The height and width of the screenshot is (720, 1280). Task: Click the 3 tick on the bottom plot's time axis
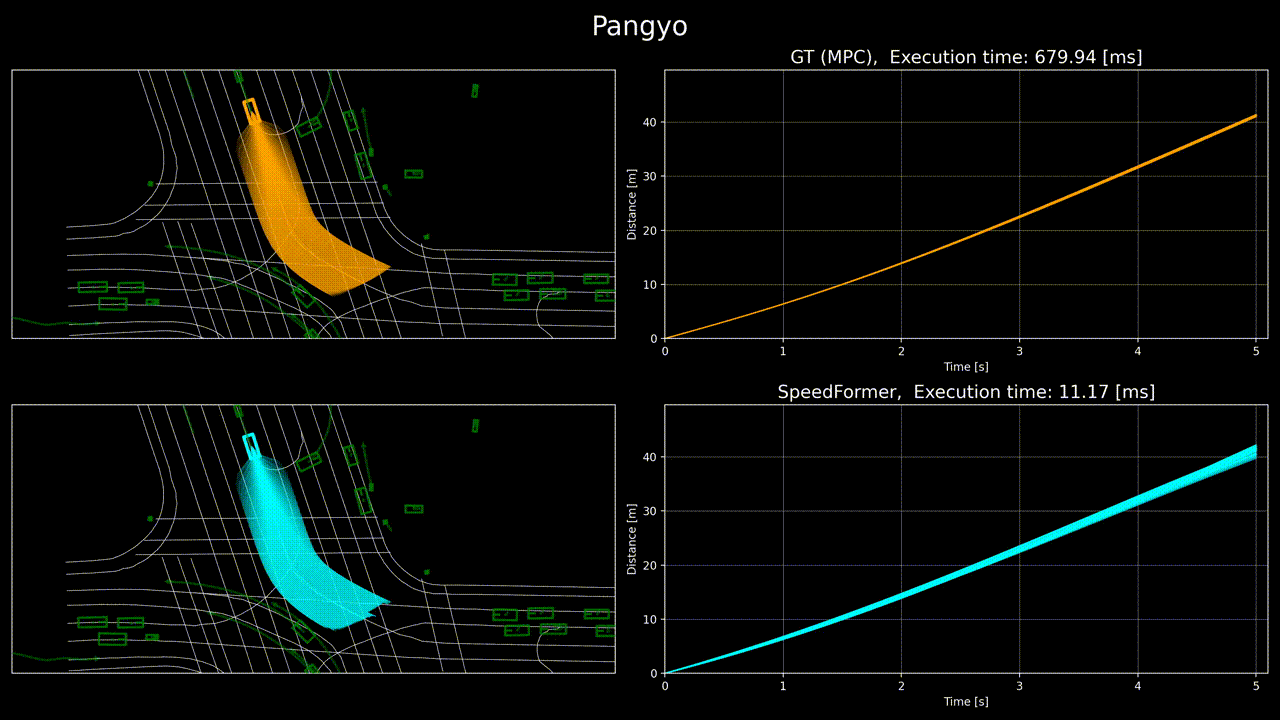pyautogui.click(x=1019, y=686)
